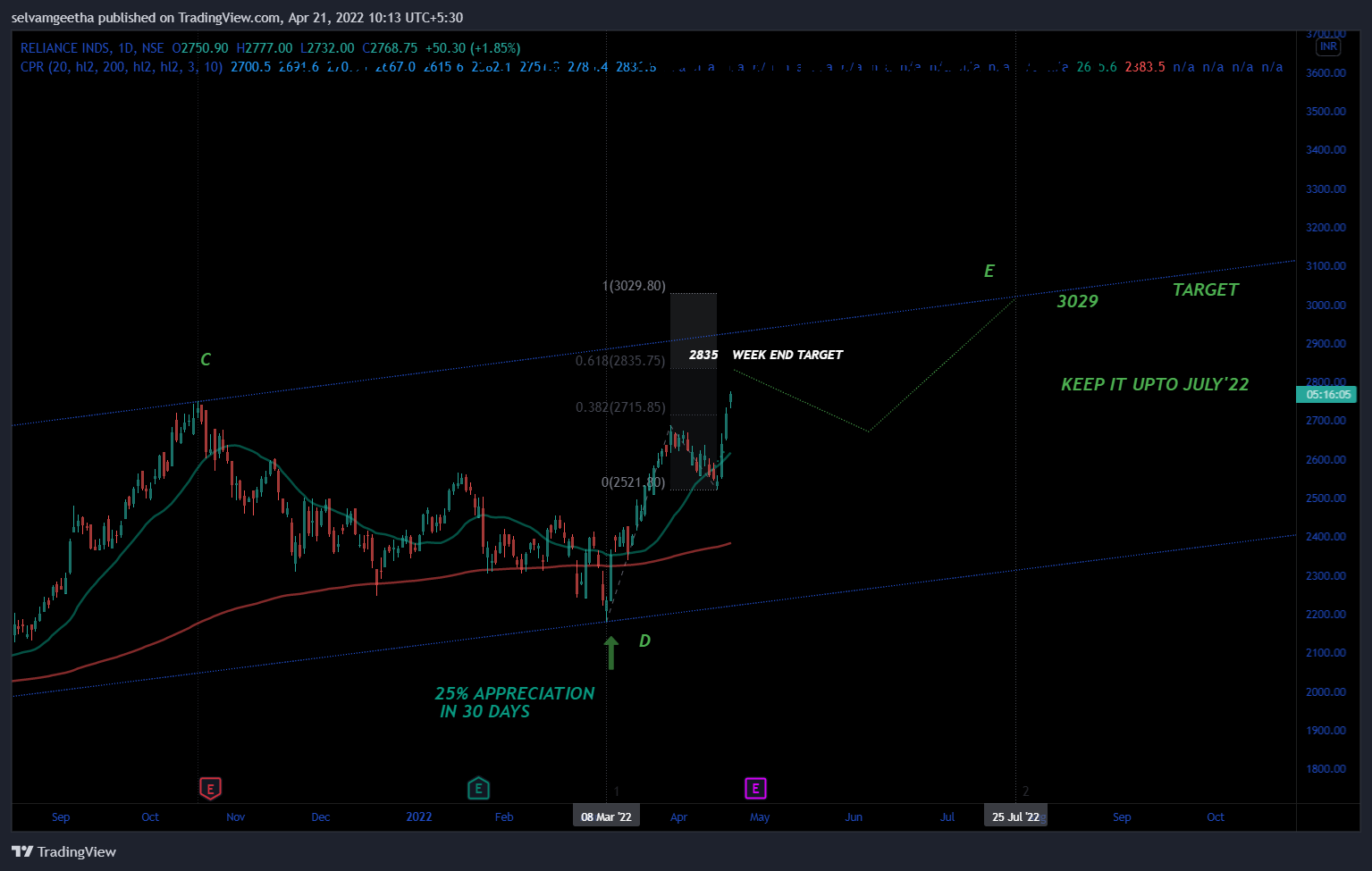Click the 3600.00 price axis label
Screen dimensions: 1372x871
point(1326,73)
